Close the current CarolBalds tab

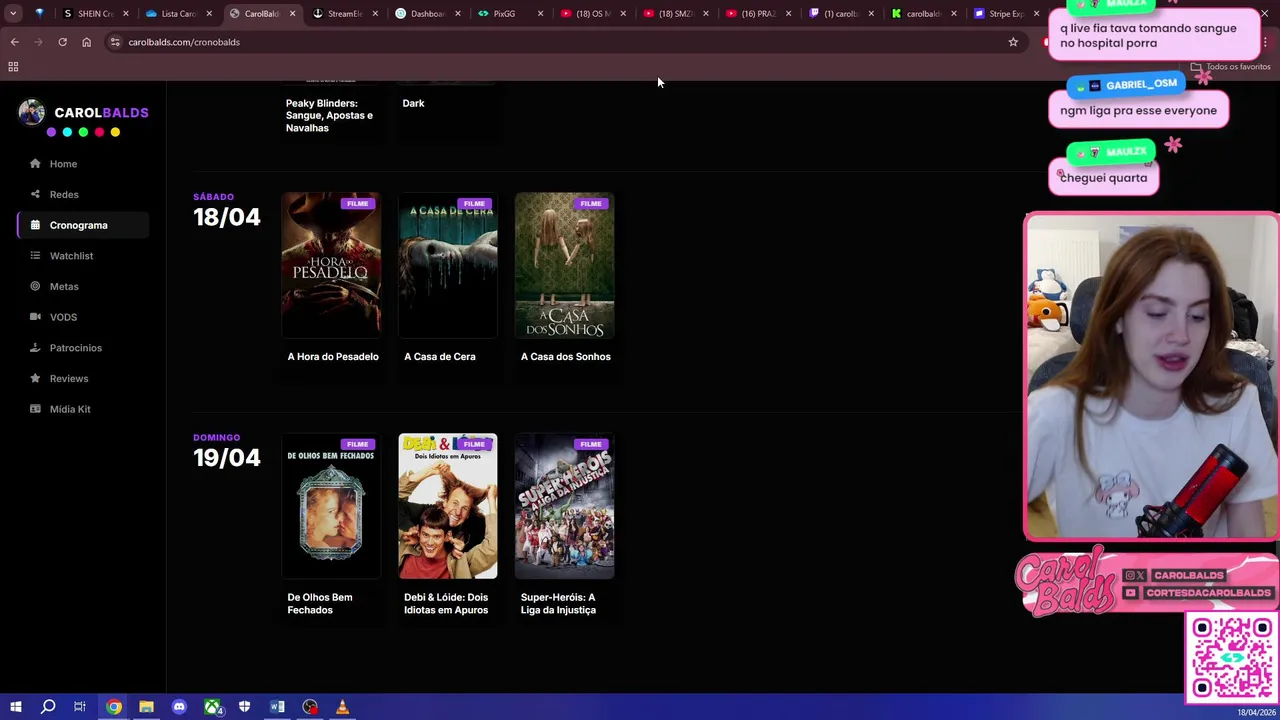point(292,14)
